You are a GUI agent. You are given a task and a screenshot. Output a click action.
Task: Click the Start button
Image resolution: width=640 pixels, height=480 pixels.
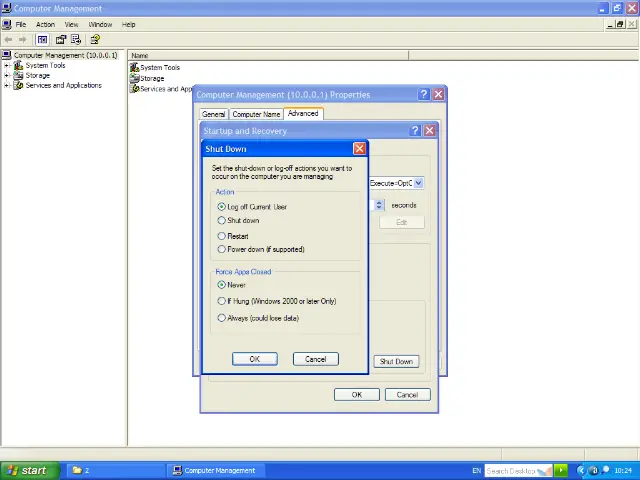coord(30,471)
